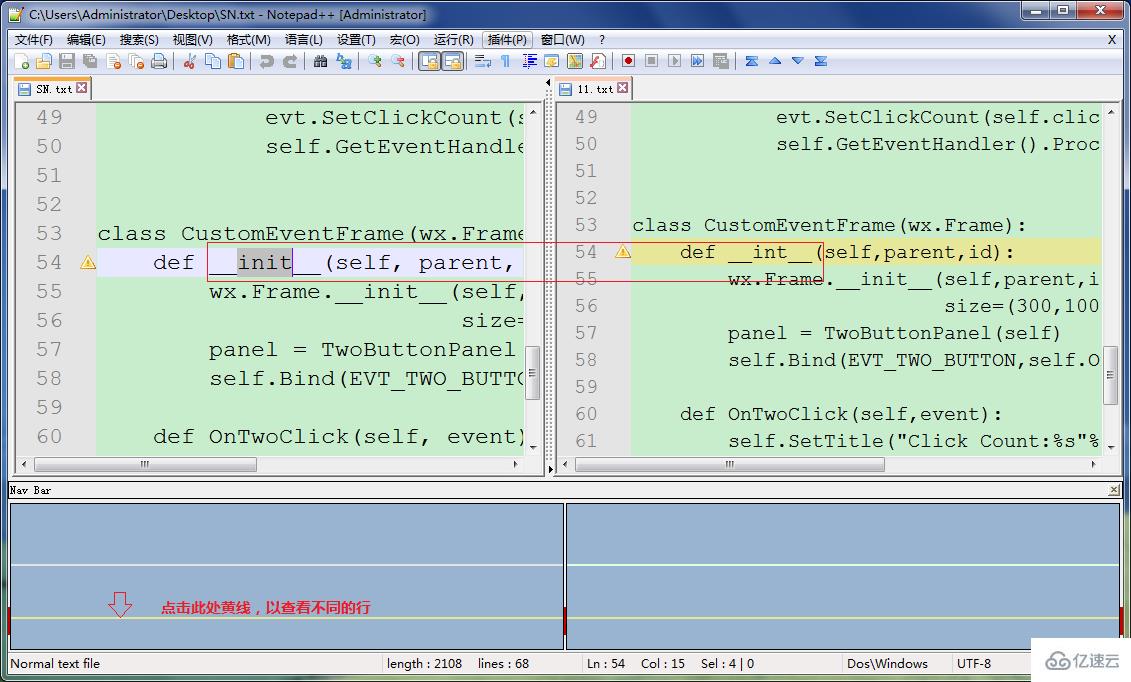Screen dimensions: 1131x682
Task: Click line 54 warning marker in SN.txt
Action: (88, 262)
